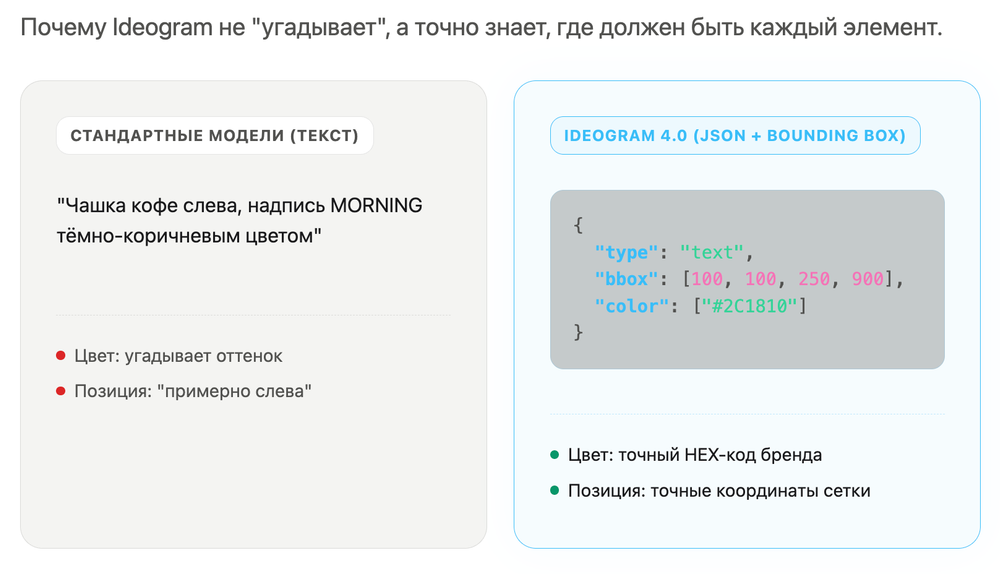Select the "Чашка кофе слева" prompt quote
Image resolution: width=1000 pixels, height=574 pixels.
[239, 221]
